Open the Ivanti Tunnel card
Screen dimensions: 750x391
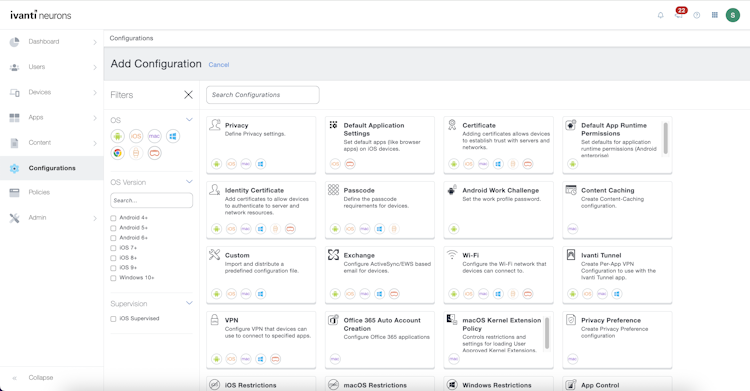tap(617, 275)
